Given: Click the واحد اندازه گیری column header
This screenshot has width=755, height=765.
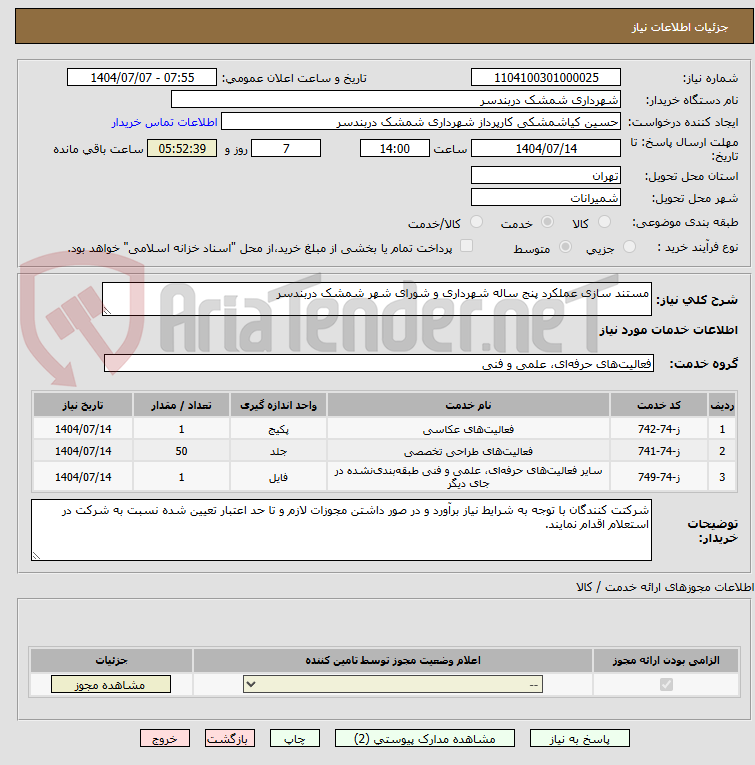Looking at the screenshot, I should pyautogui.click(x=278, y=405).
